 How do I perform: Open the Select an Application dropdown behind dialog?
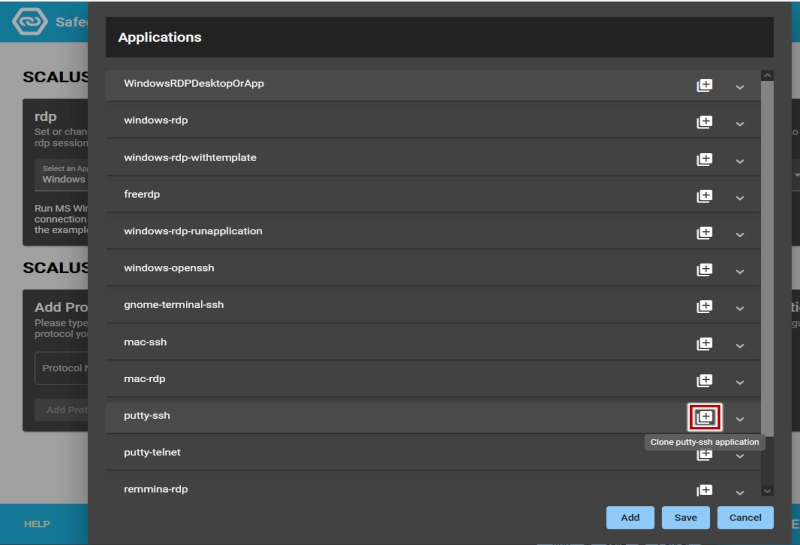[x=61, y=175]
